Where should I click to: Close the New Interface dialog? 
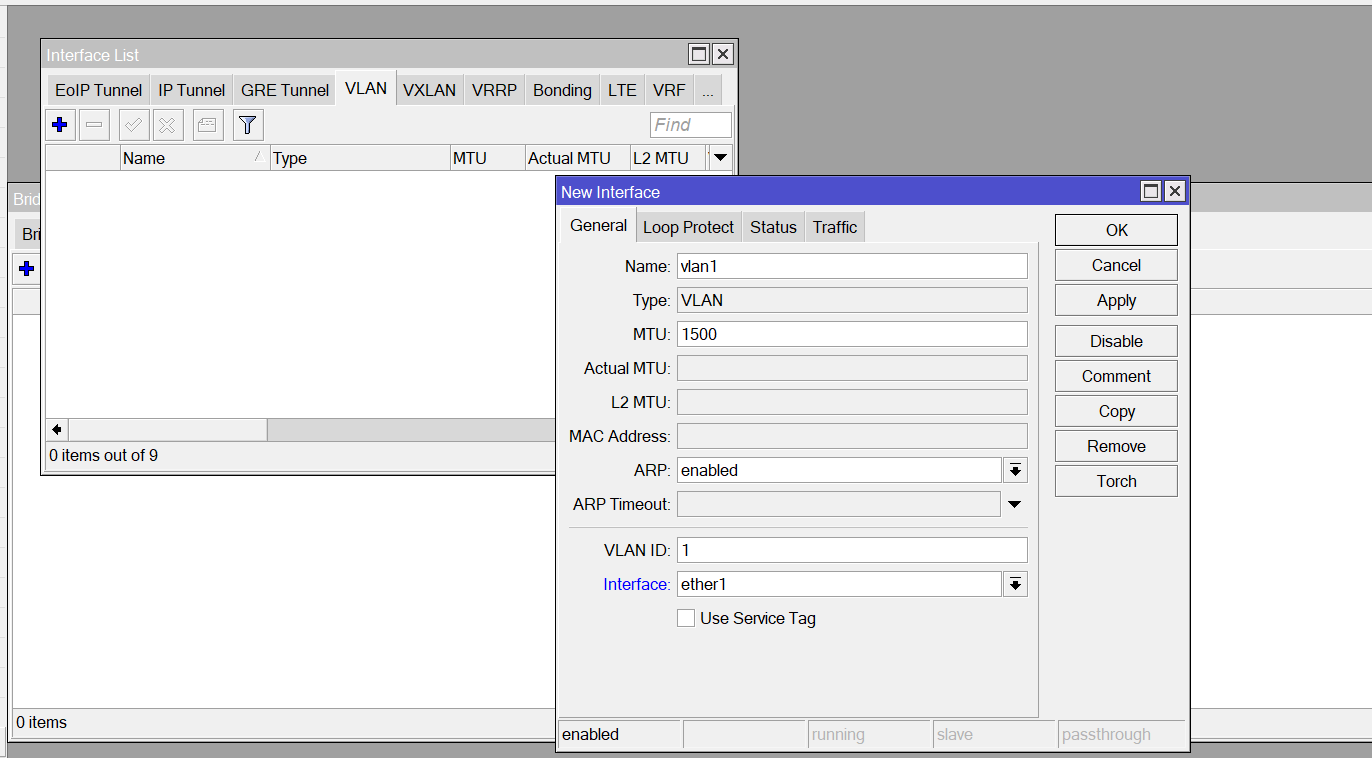[1175, 191]
